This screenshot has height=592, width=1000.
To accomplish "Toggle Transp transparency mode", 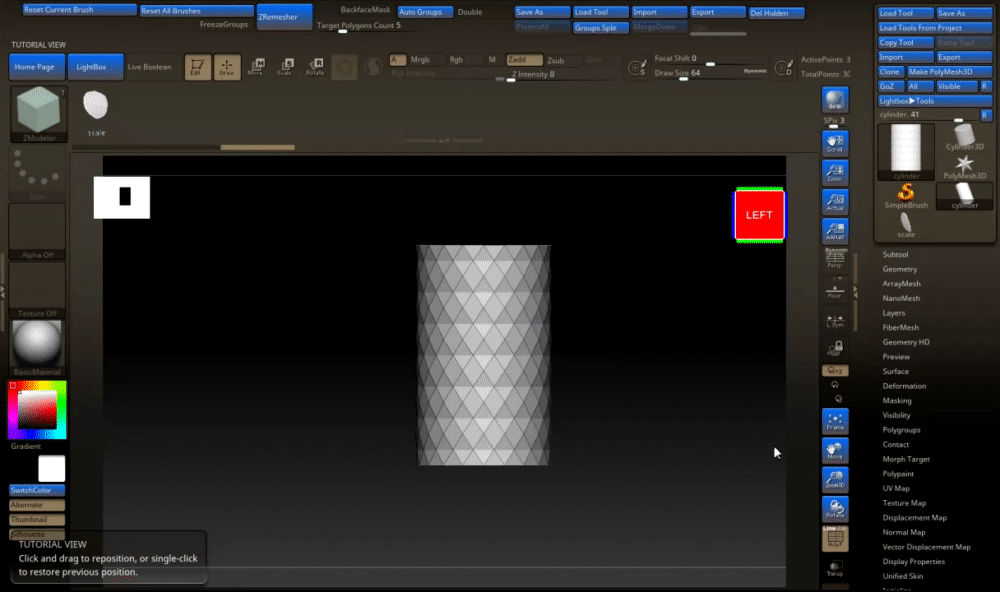I will point(835,568).
